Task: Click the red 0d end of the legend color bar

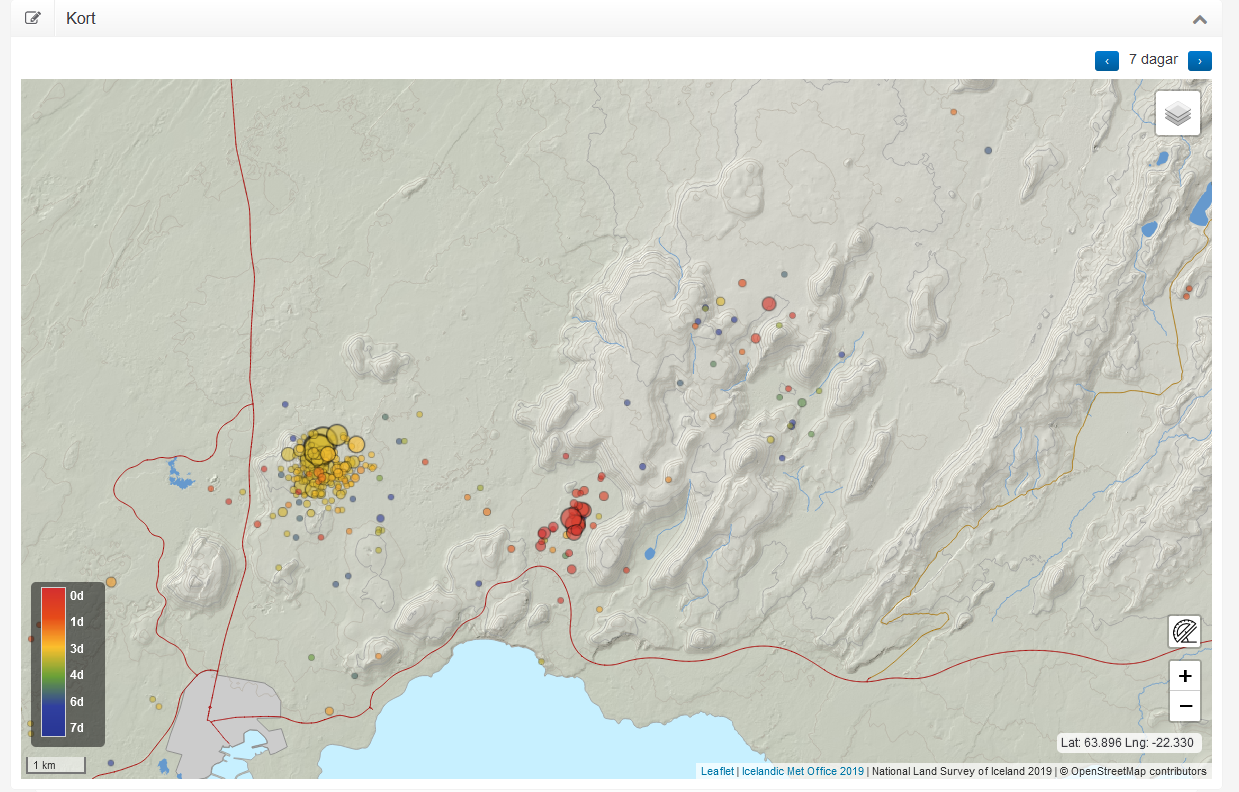Action: coord(53,596)
